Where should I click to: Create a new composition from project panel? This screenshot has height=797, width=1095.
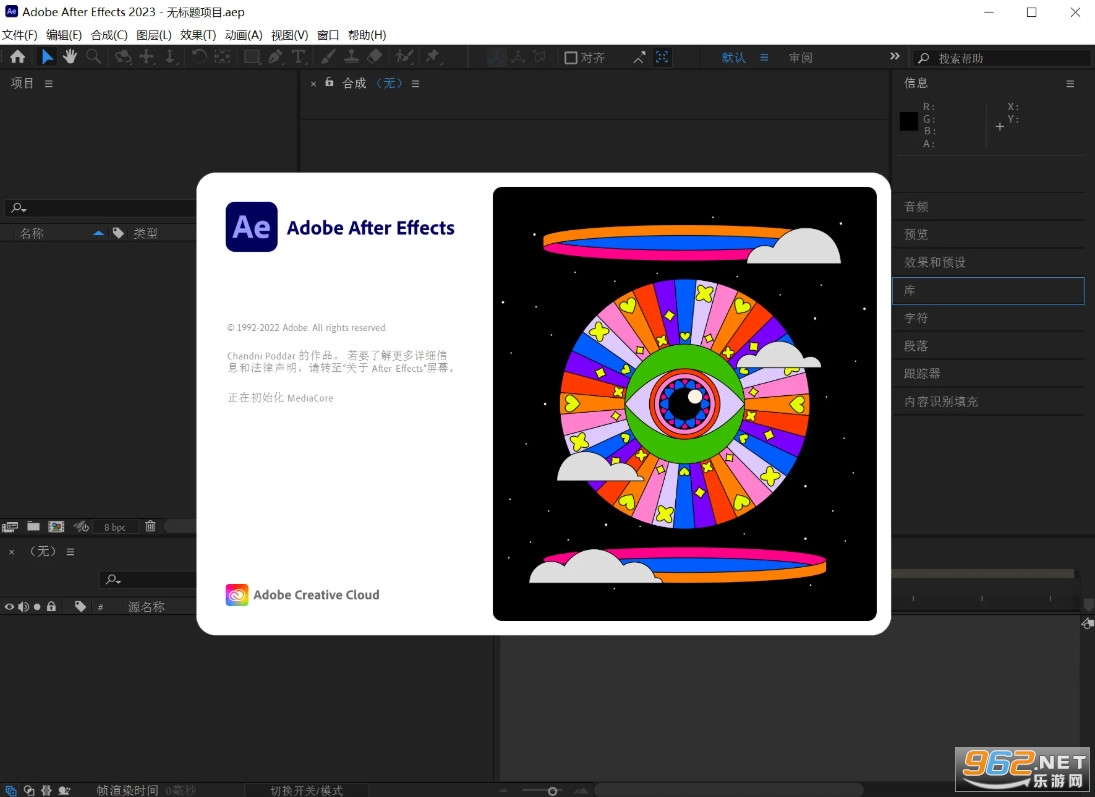[x=56, y=527]
